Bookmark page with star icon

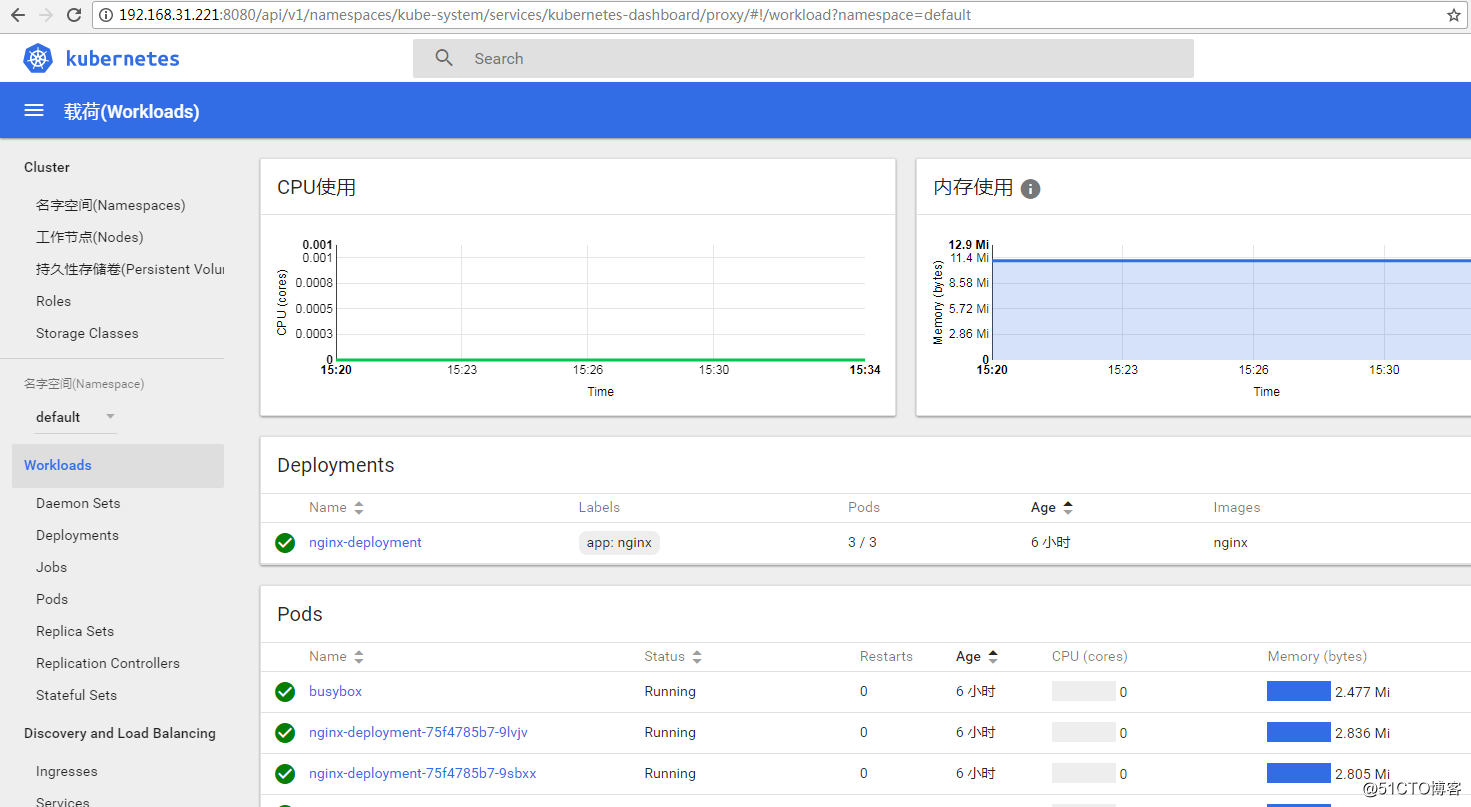1454,15
